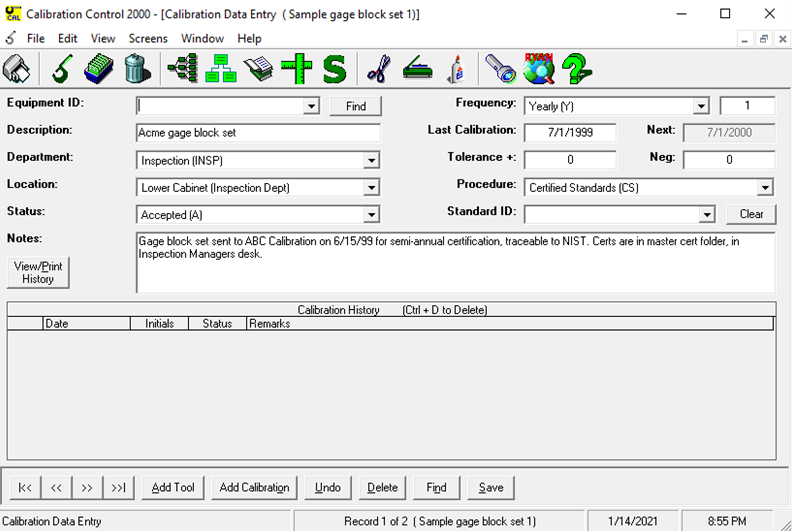Screen dimensions: 792x531
Task: Click the Undo button
Action: point(328,488)
